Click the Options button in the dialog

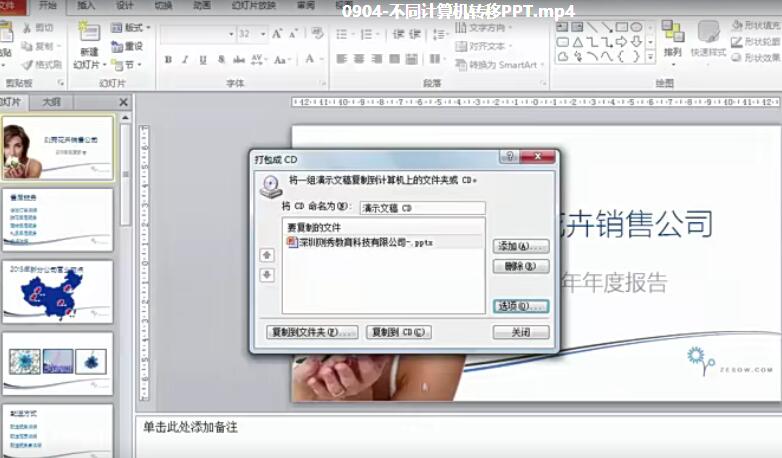pyautogui.click(x=521, y=305)
